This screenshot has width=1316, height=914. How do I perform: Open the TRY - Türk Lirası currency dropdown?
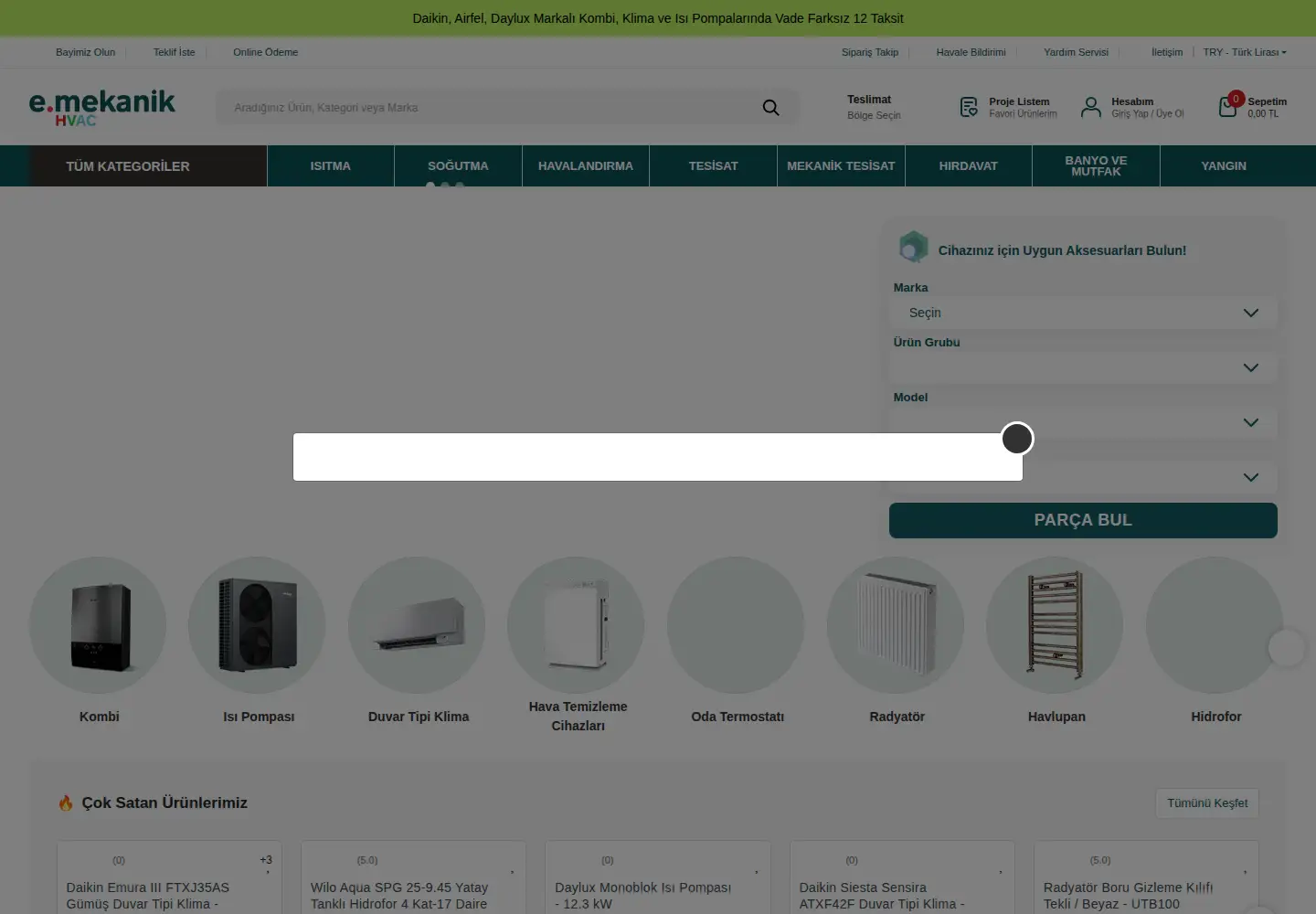point(1245,52)
